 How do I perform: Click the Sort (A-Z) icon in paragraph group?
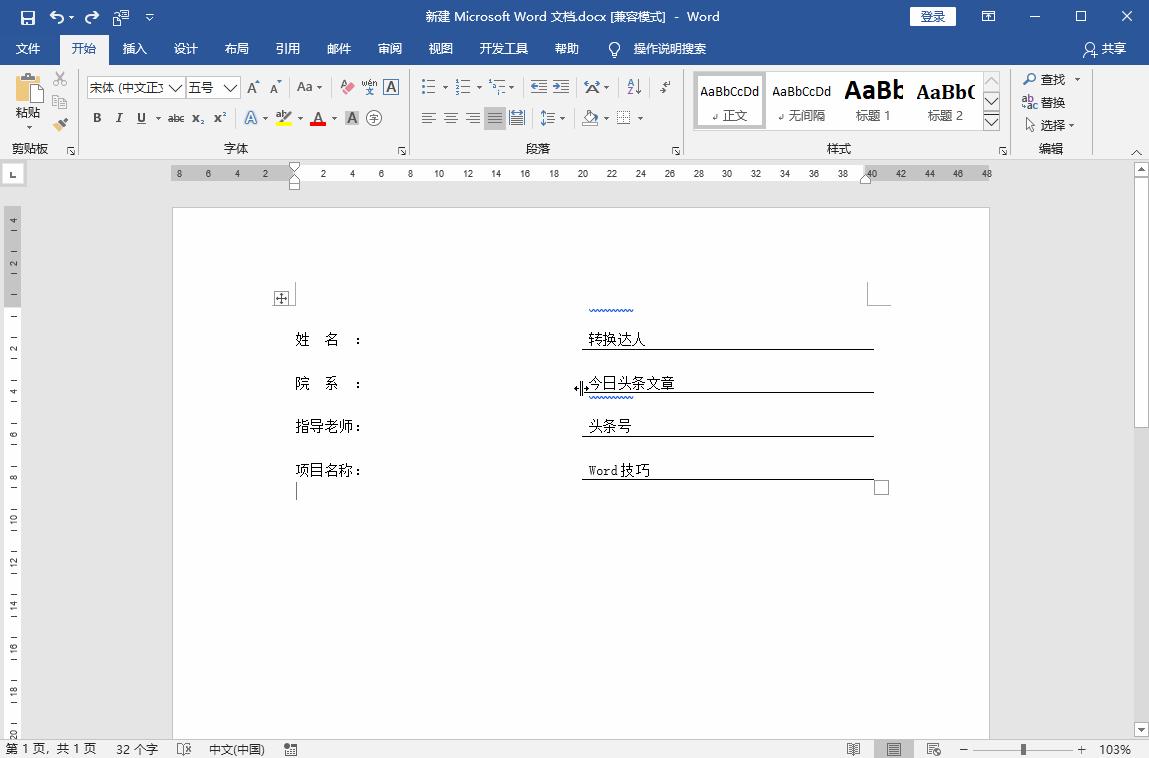point(634,87)
